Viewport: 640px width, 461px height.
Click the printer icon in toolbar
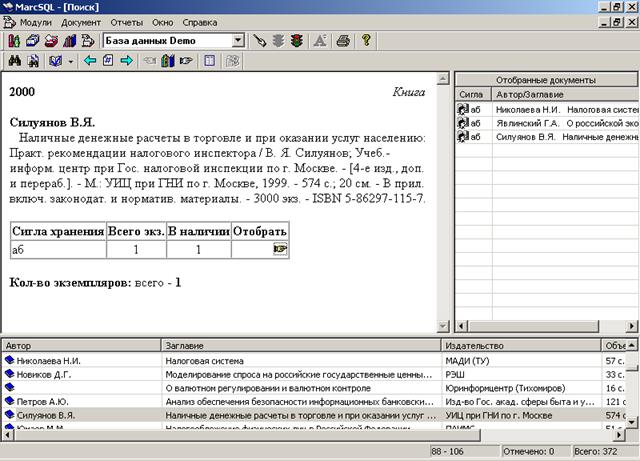344,41
